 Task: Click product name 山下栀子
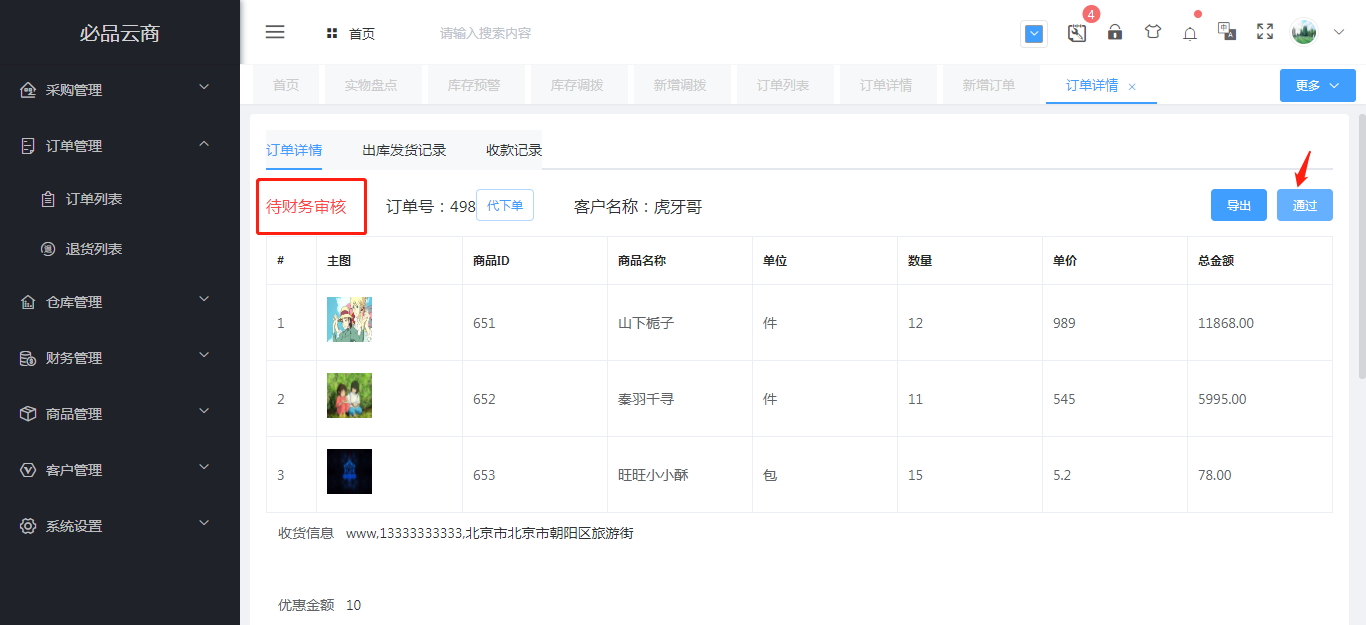pyautogui.click(x=646, y=323)
